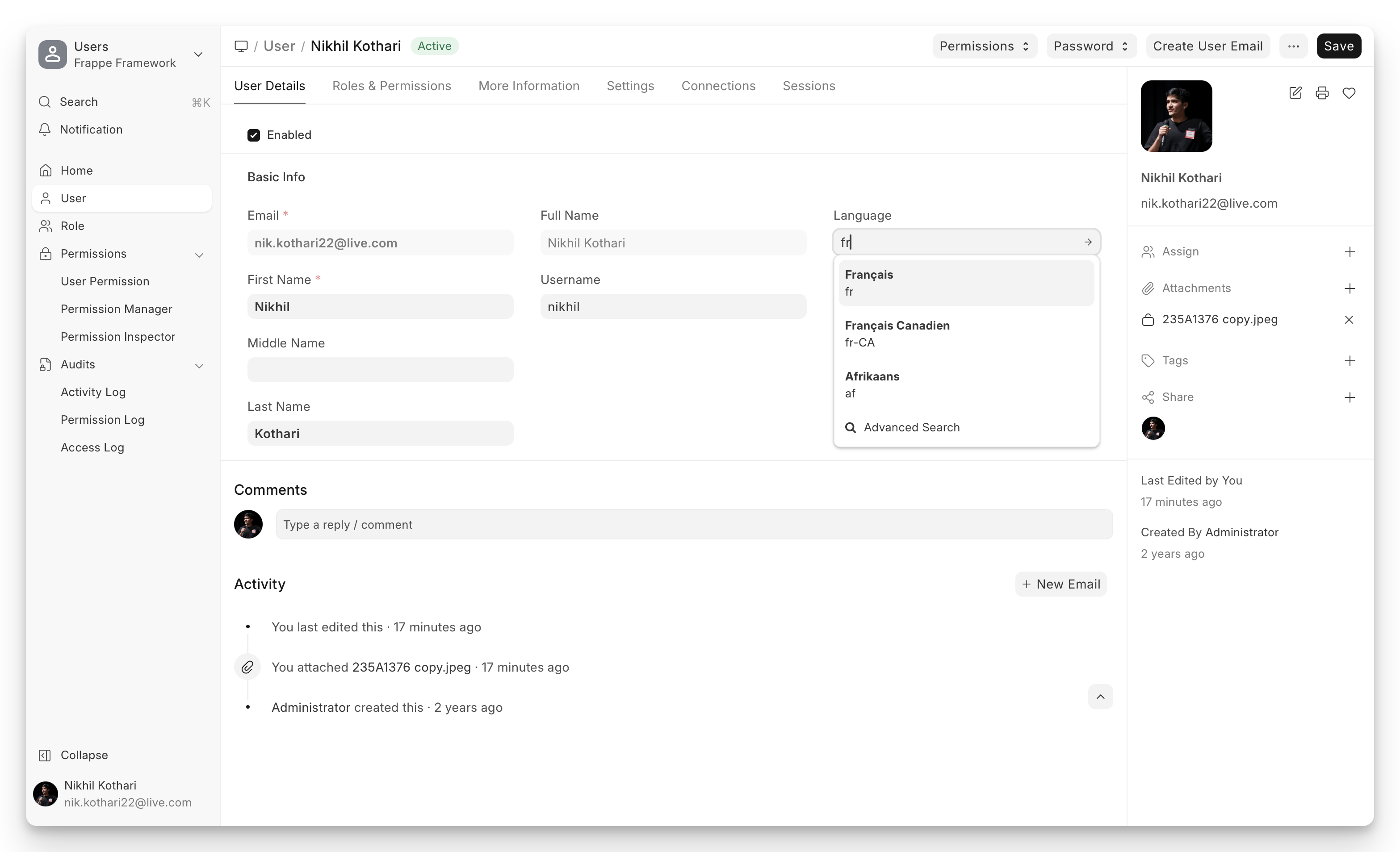Click the workspace monitor icon in breadcrumb
Screen dimensions: 1400x852
pos(241,46)
